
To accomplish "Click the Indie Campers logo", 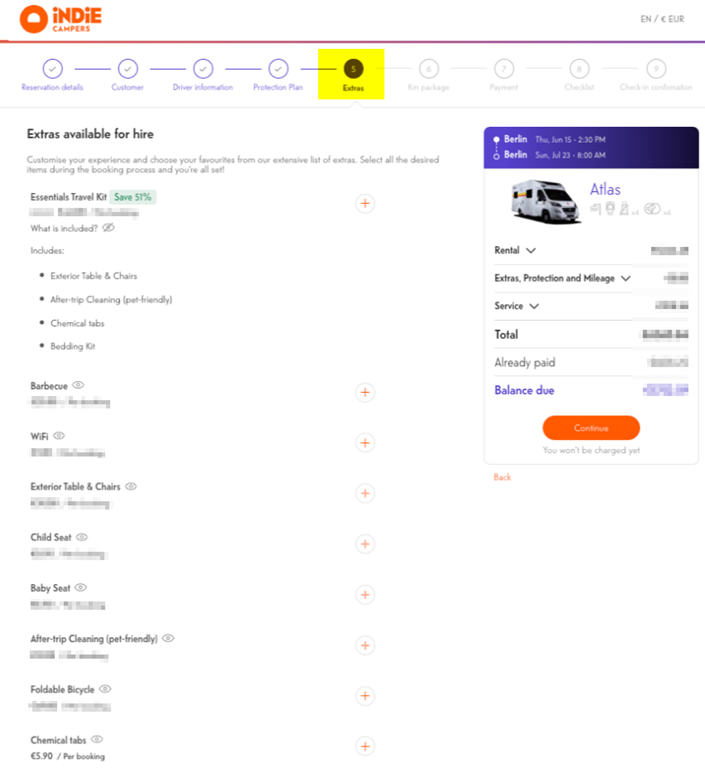I will click(61, 18).
